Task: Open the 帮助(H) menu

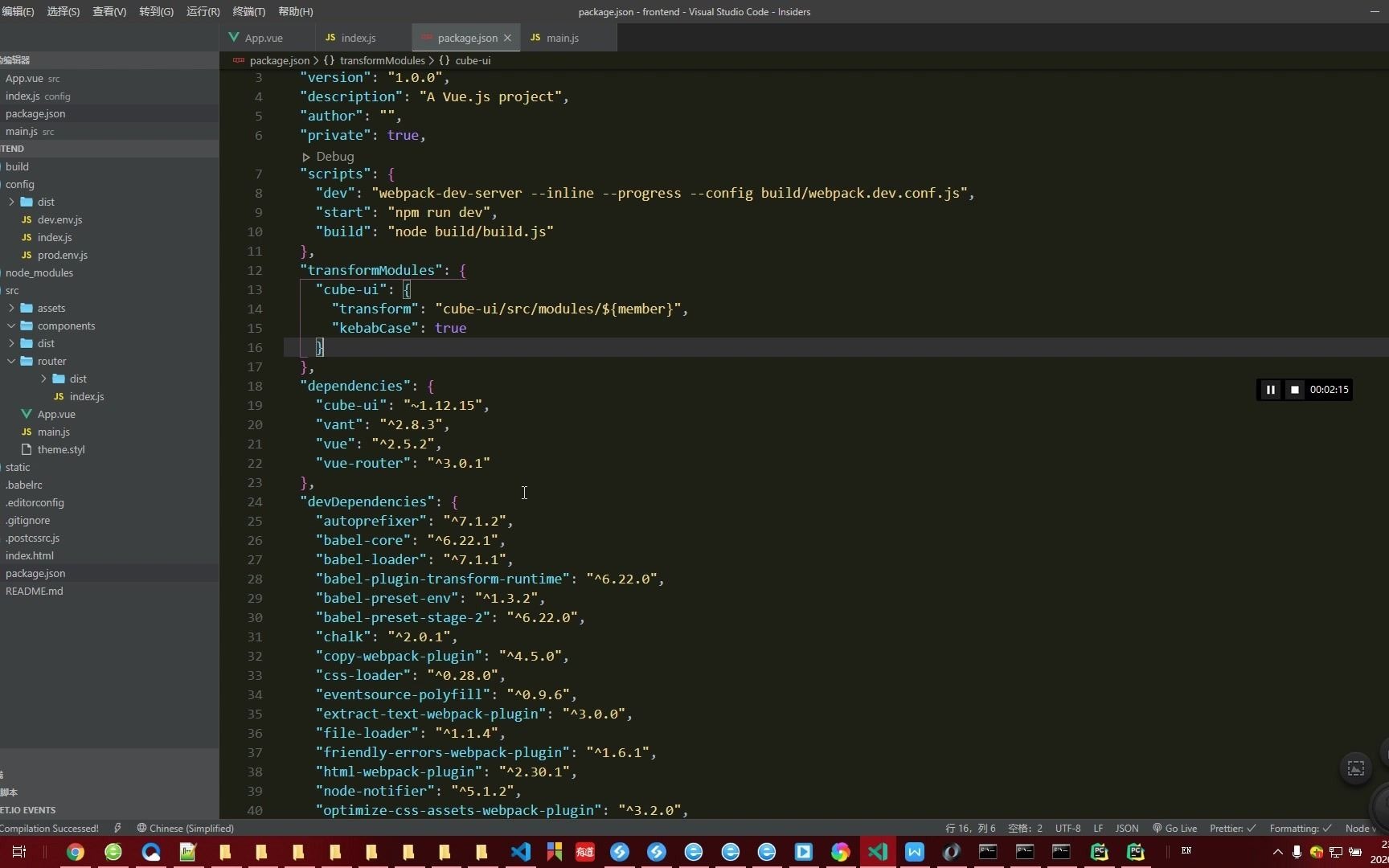Action: pos(296,11)
